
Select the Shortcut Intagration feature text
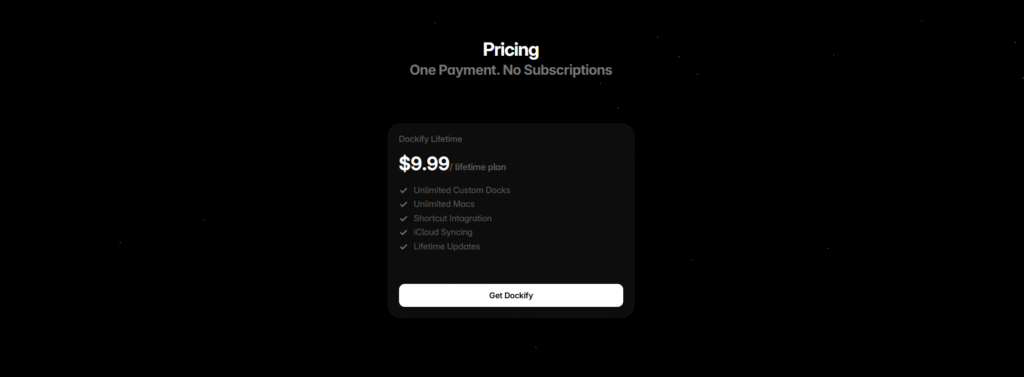click(453, 218)
